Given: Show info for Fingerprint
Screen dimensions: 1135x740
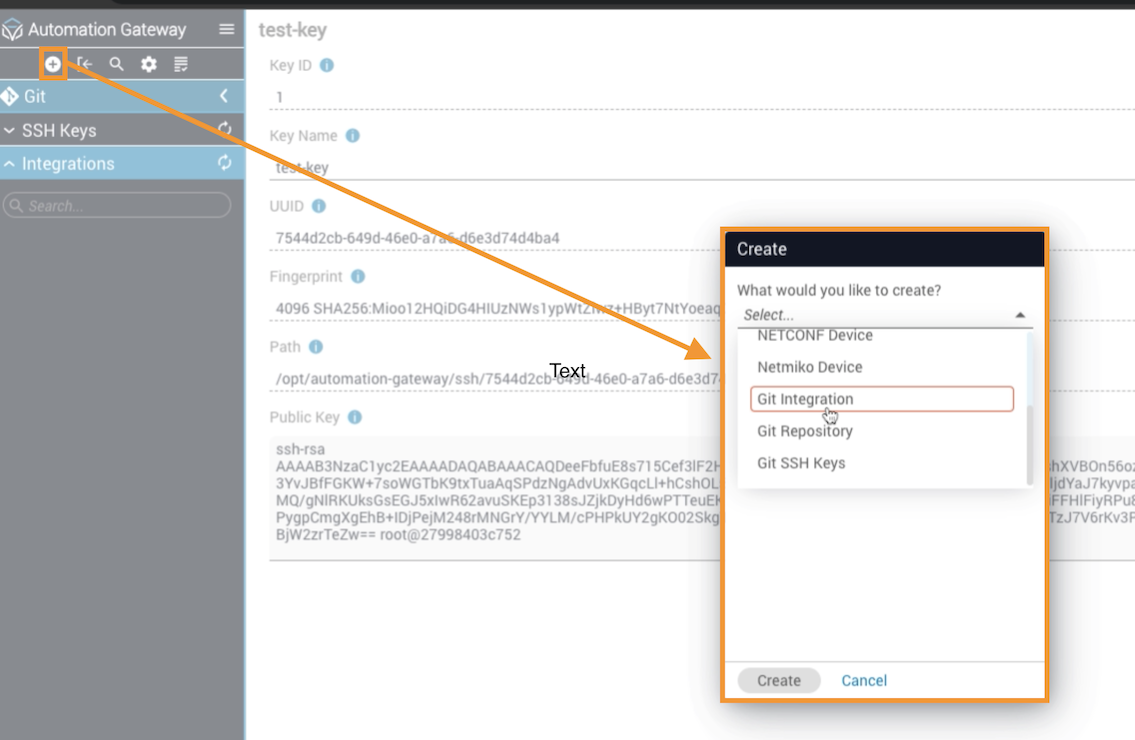Looking at the screenshot, I should pos(358,277).
